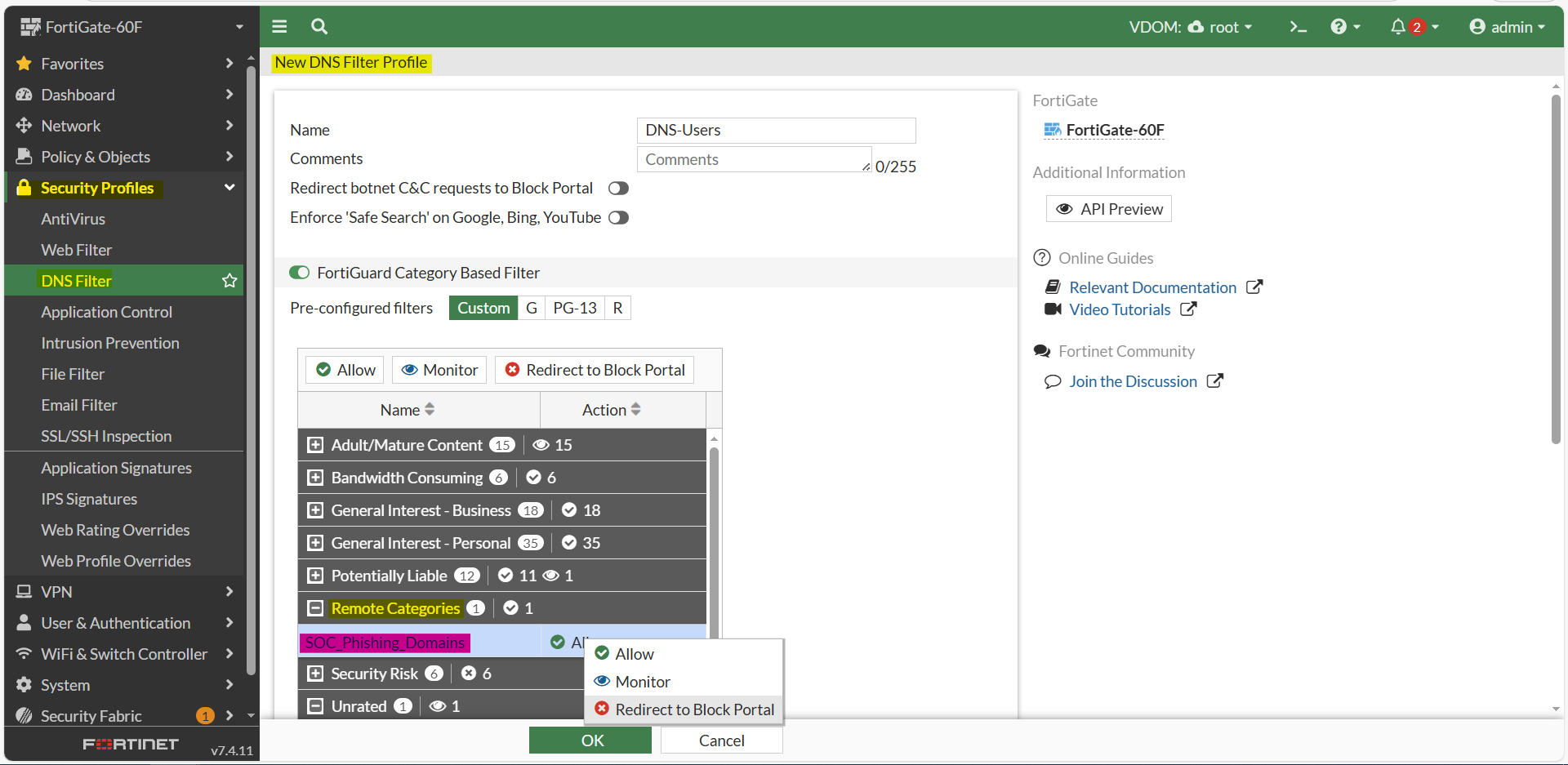Viewport: 1568px width, 765px height.
Task: Expand the Bandwidth Consuming category
Action: pyautogui.click(x=315, y=478)
